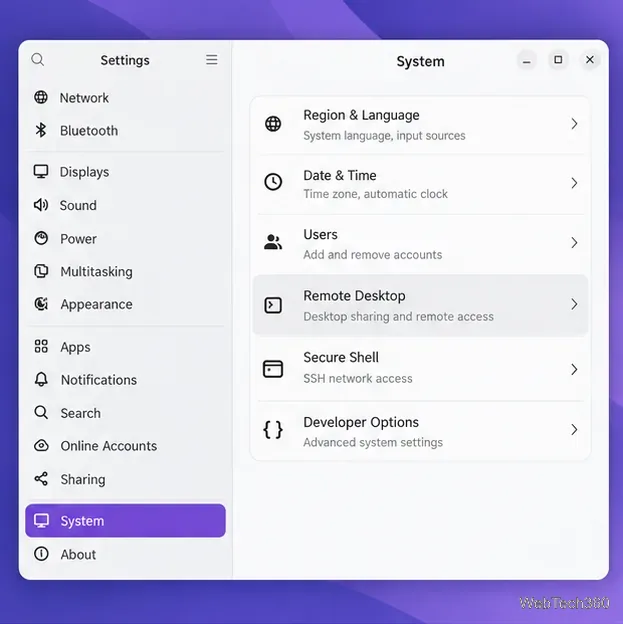Click the search magnifier icon in Settings header
Screen dimensions: 623x624
tap(38, 60)
